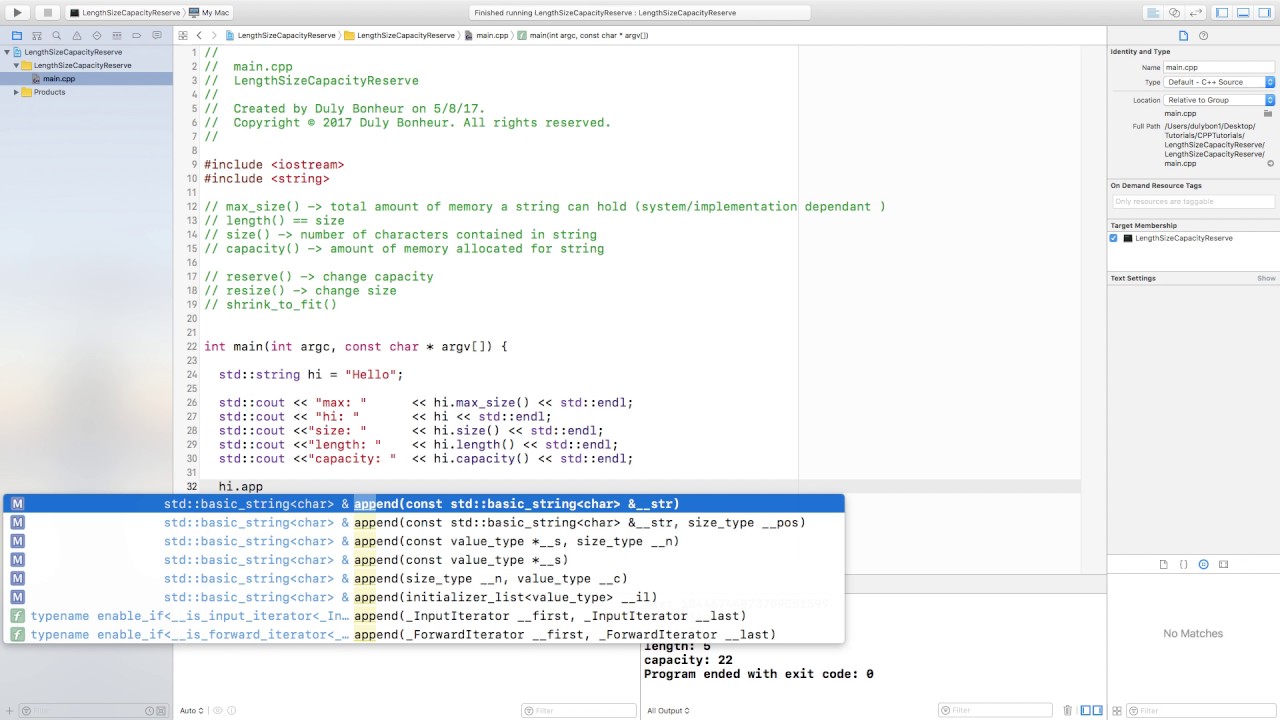
Task: Click the LengthSizeCapacityReserve project breadcrumb
Action: (x=280, y=35)
